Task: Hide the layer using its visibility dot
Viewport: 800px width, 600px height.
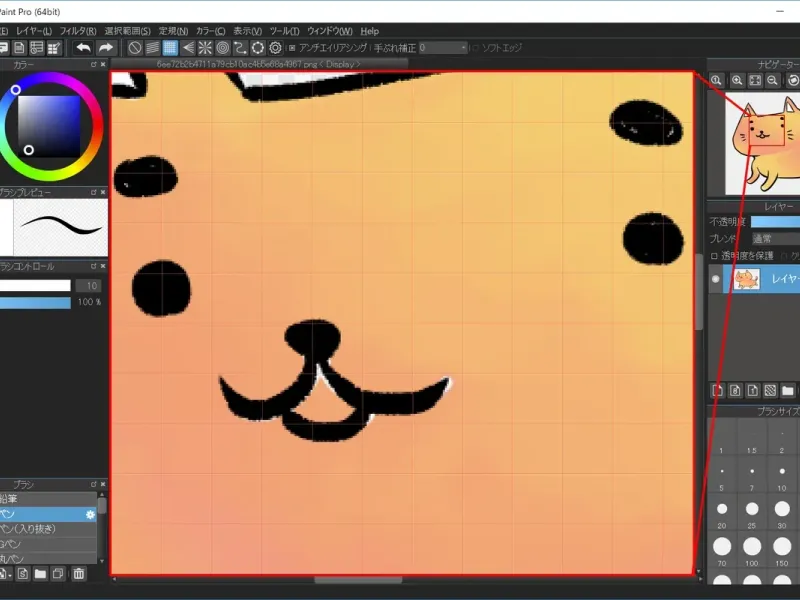Action: [715, 280]
